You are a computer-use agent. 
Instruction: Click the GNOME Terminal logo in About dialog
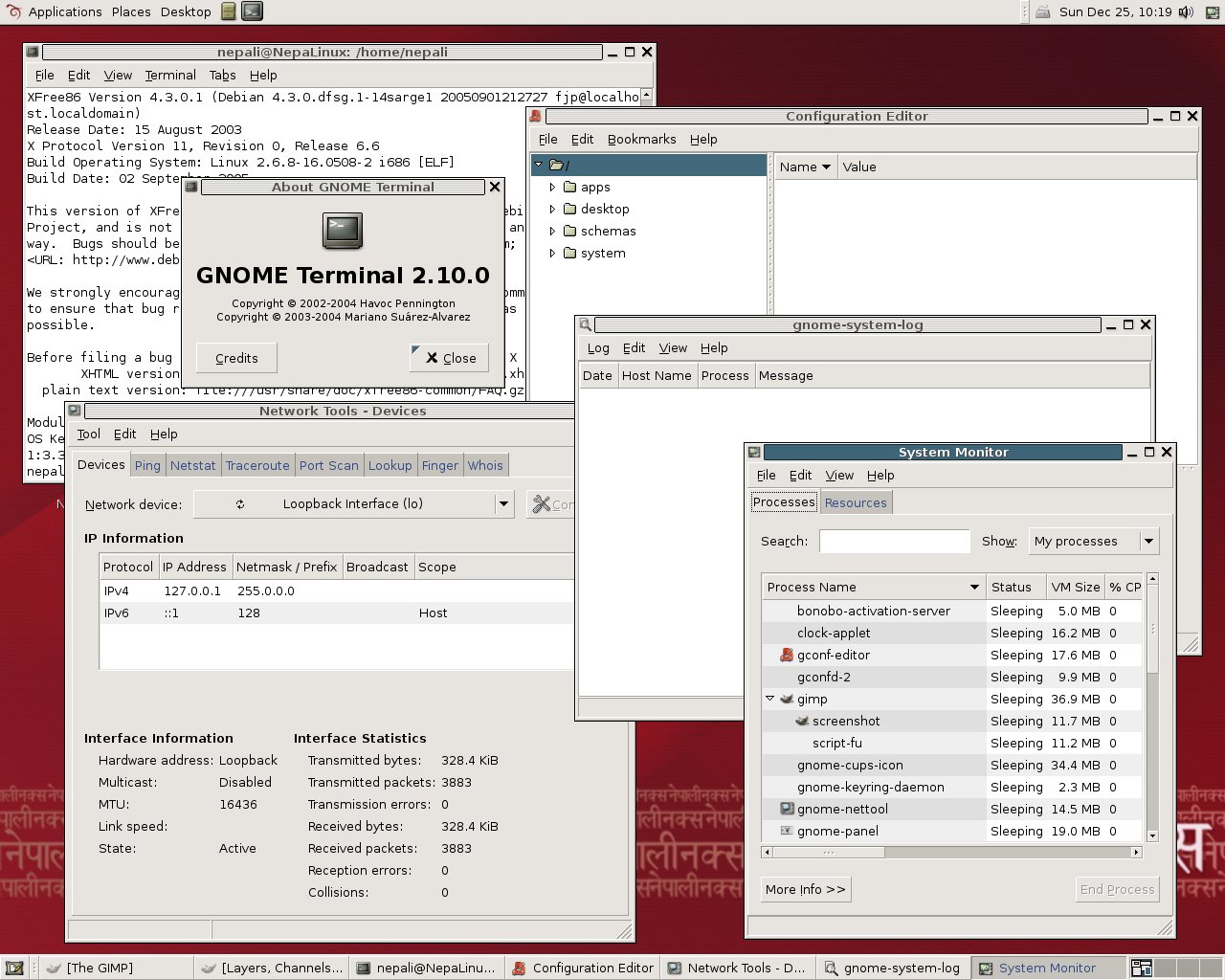[x=343, y=230]
